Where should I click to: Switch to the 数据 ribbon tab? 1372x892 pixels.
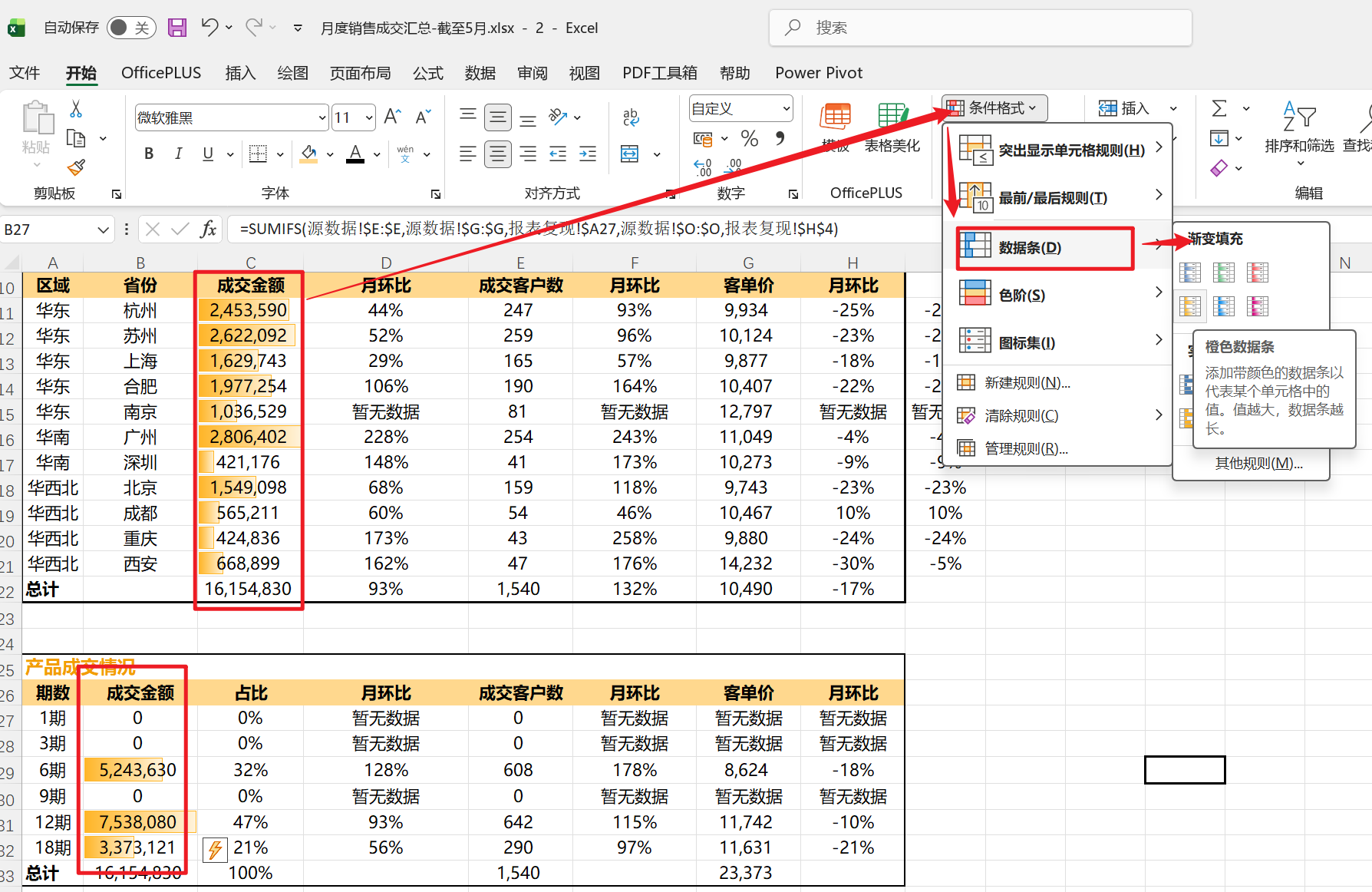(480, 72)
